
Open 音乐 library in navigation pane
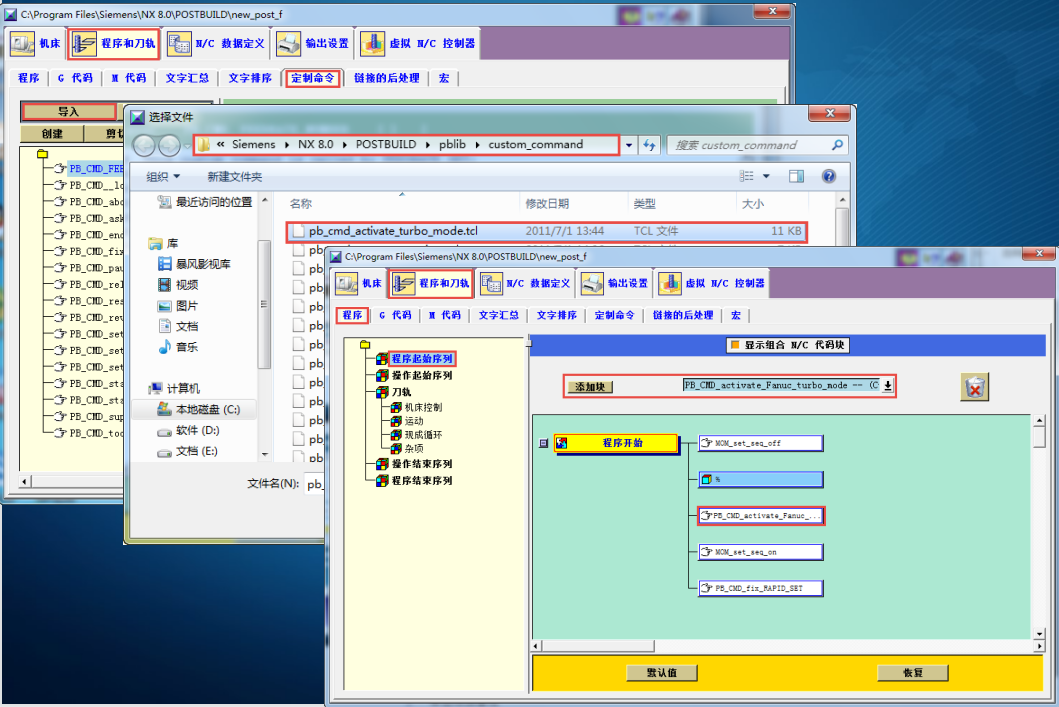tap(178, 347)
